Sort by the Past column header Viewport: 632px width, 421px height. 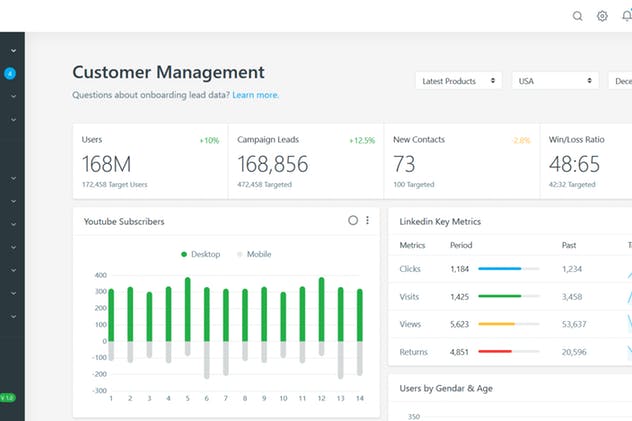tap(569, 245)
